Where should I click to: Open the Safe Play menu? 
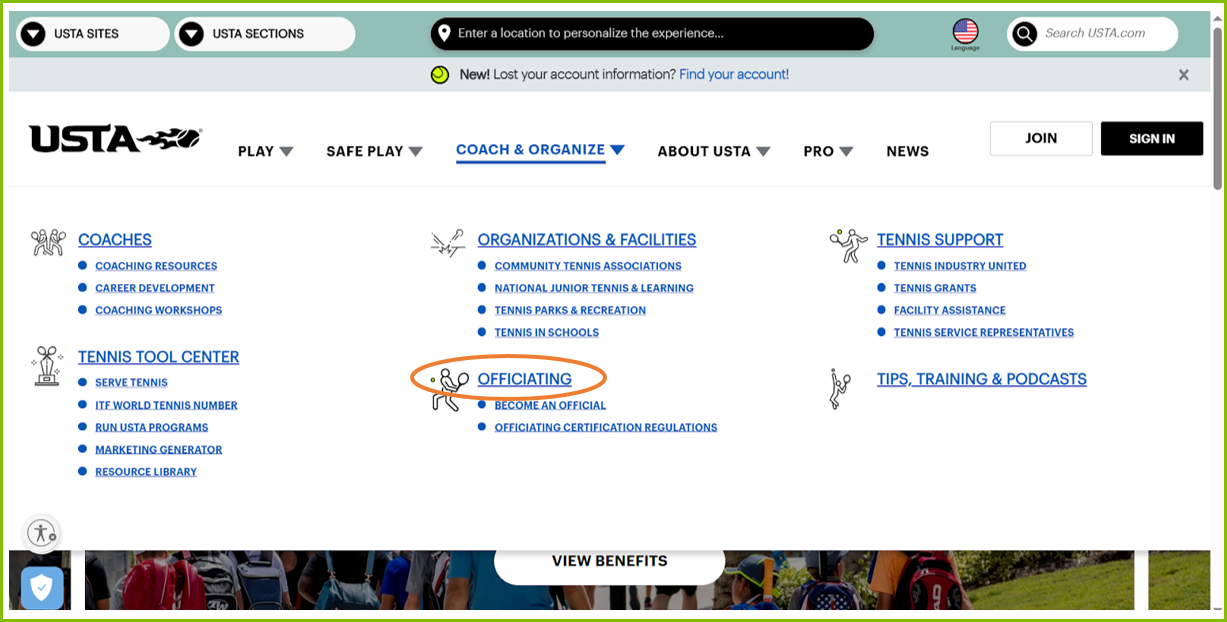point(374,151)
